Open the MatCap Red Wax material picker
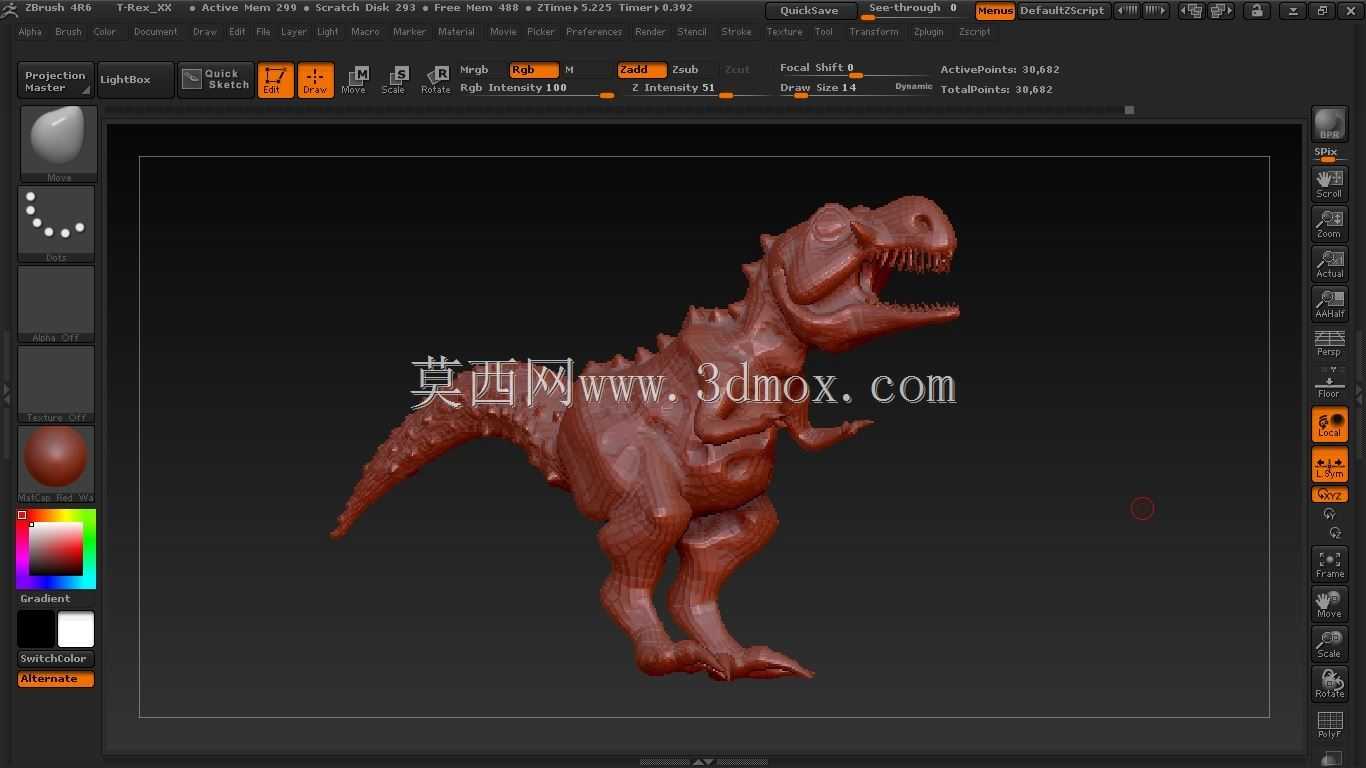The image size is (1366, 768). (x=56, y=463)
